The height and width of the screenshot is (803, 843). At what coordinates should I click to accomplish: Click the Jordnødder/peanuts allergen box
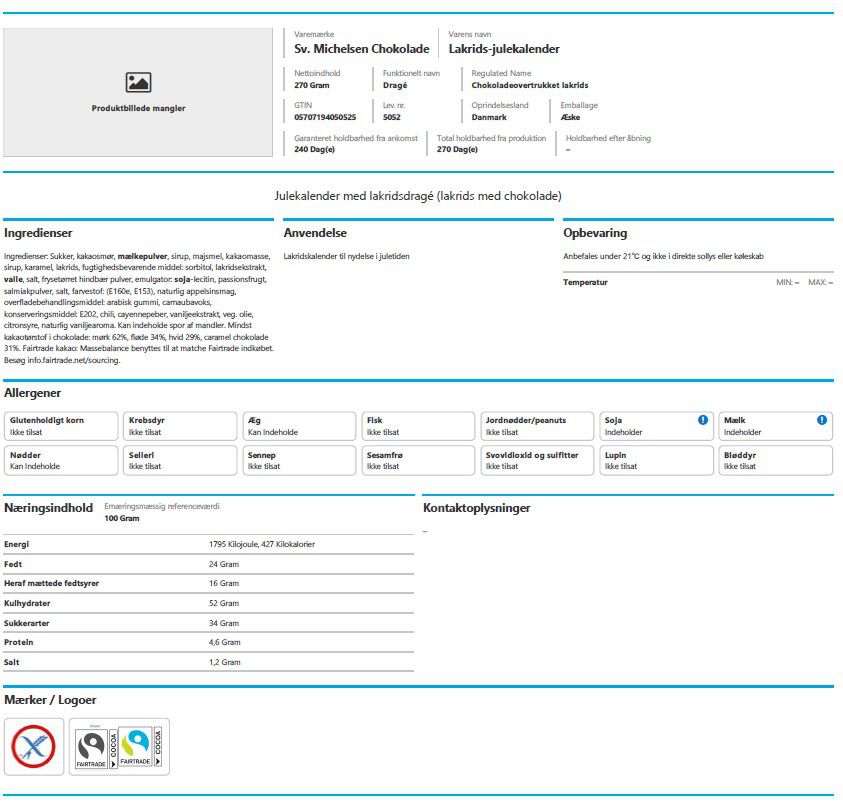537,426
